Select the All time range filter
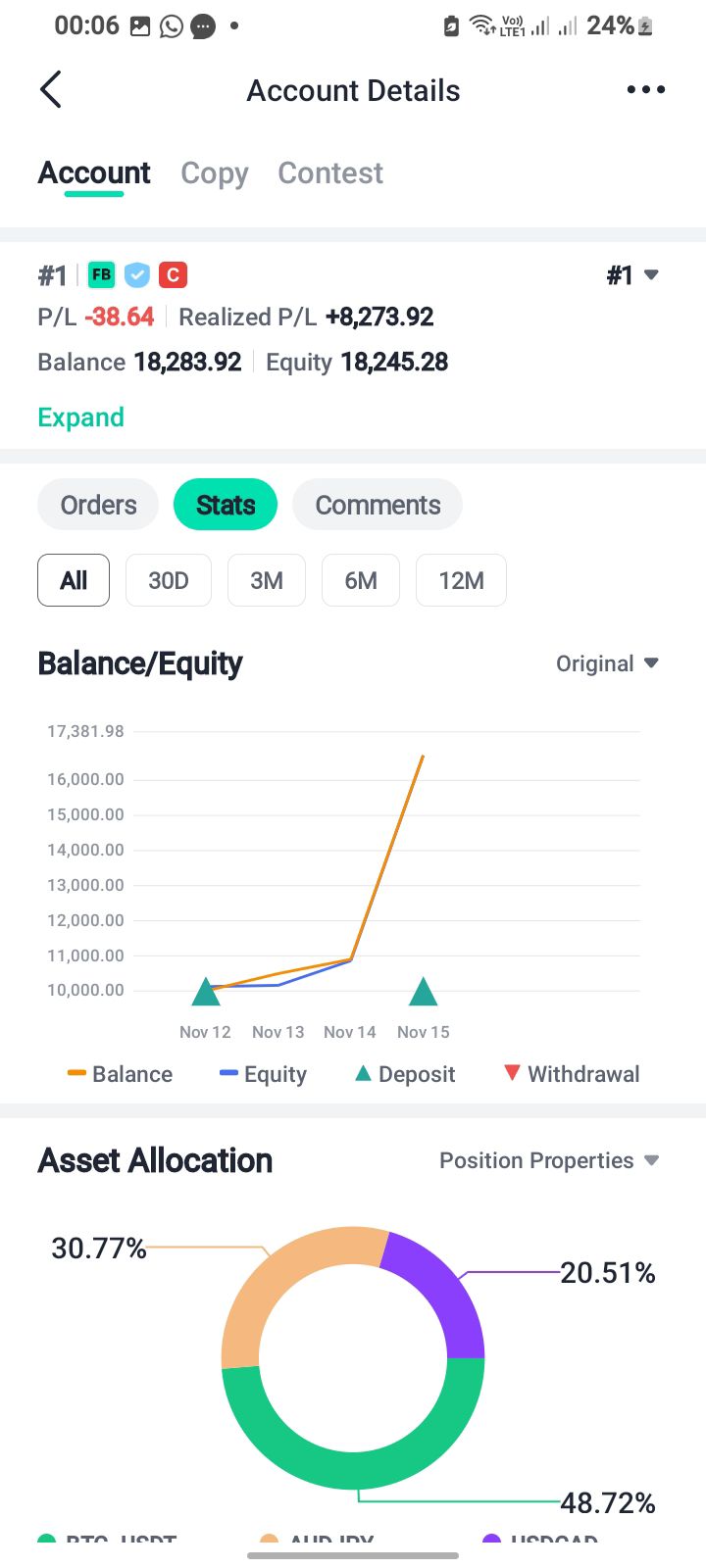This screenshot has height=1568, width=706. pos(74,580)
